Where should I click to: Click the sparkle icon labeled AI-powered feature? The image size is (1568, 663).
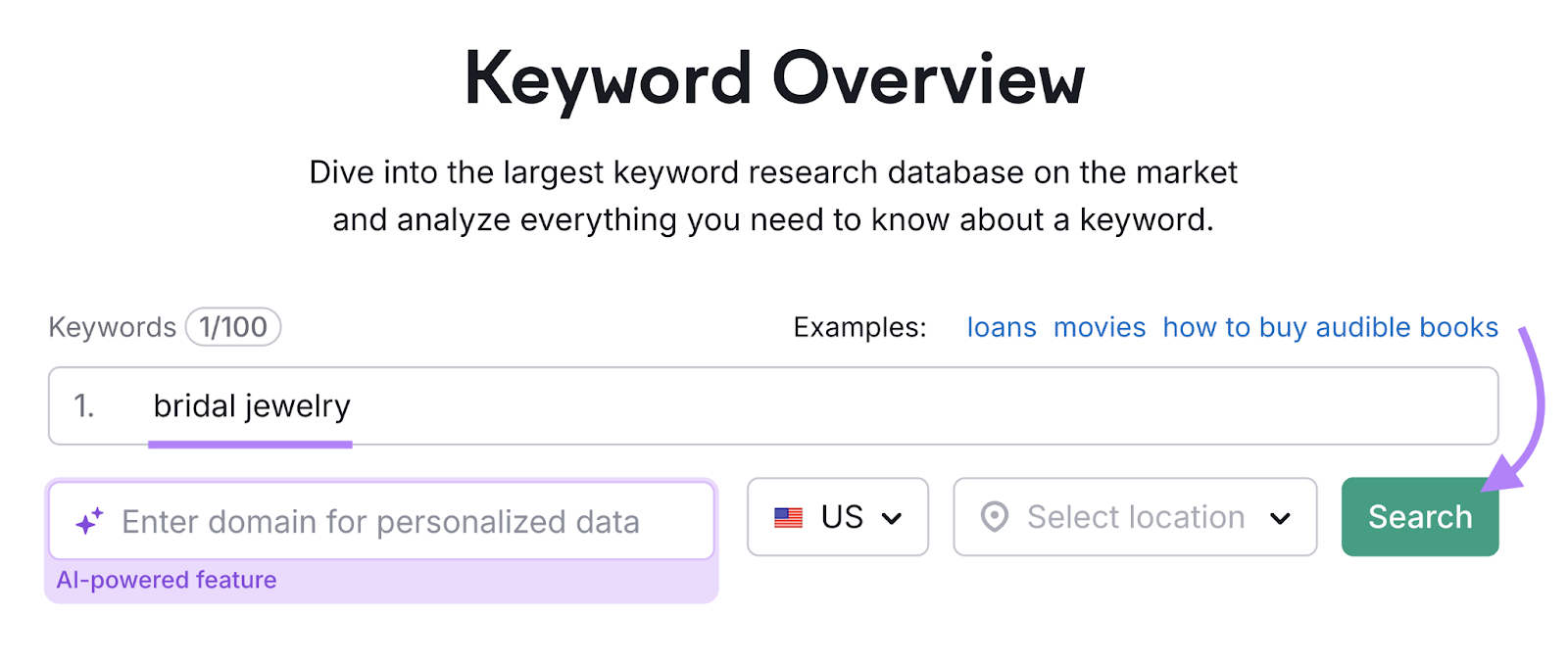89,520
